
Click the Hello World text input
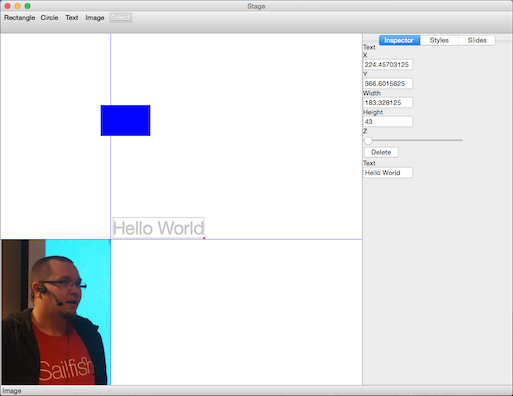(388, 173)
